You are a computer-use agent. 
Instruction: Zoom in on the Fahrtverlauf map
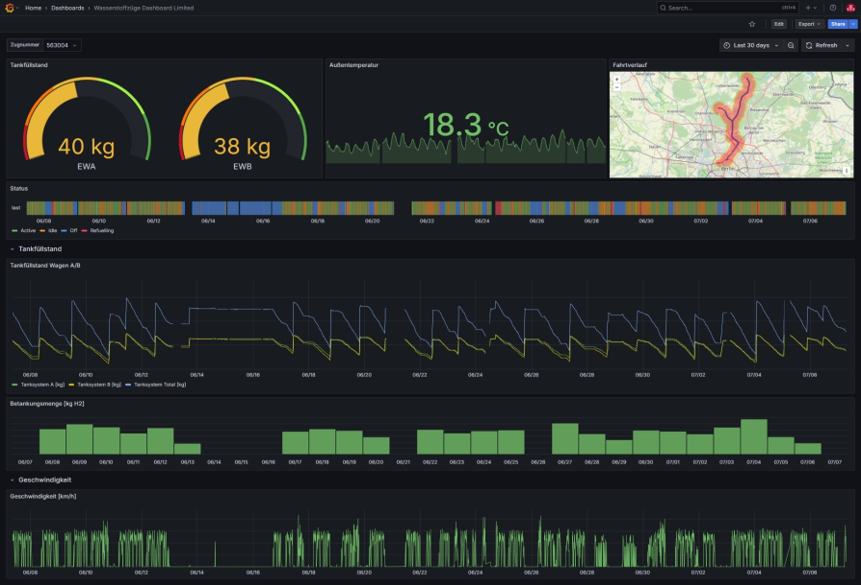[x=616, y=78]
